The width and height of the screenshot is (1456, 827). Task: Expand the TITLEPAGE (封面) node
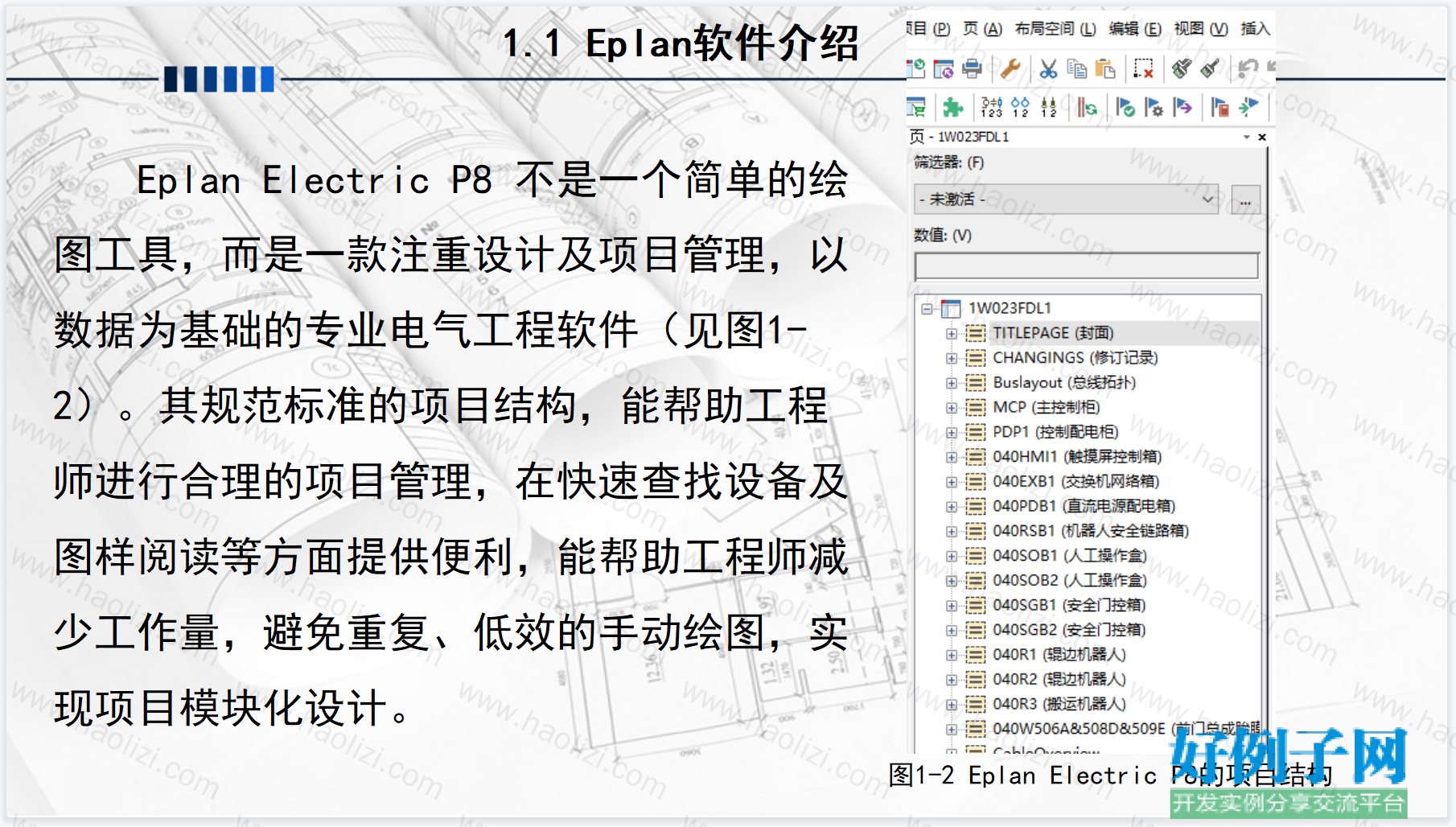tap(952, 334)
